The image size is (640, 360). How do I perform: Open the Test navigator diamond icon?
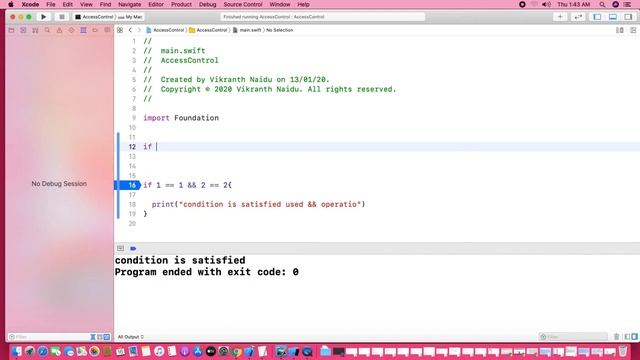point(71,30)
